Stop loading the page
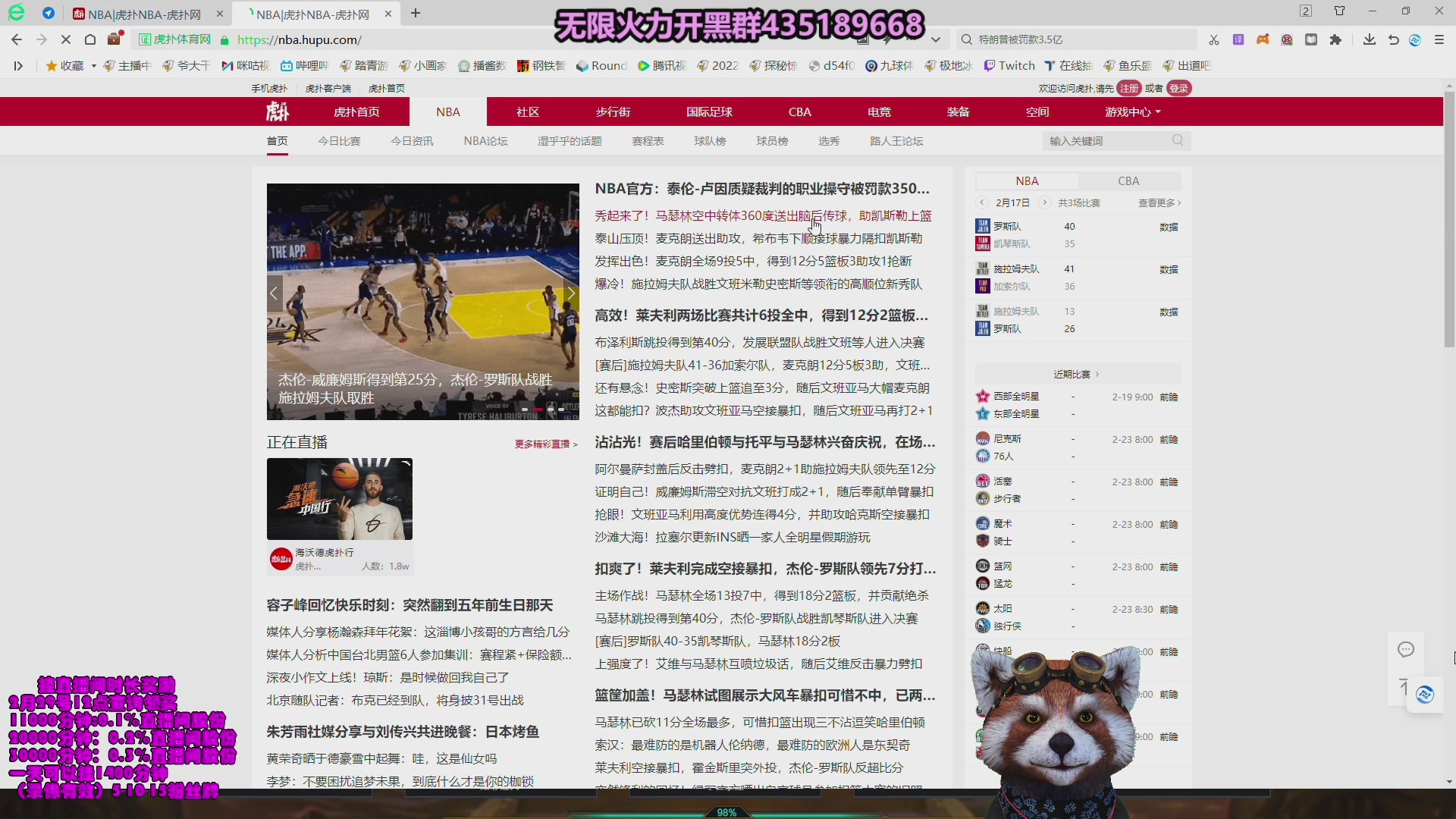This screenshot has width=1456, height=819. click(x=66, y=39)
